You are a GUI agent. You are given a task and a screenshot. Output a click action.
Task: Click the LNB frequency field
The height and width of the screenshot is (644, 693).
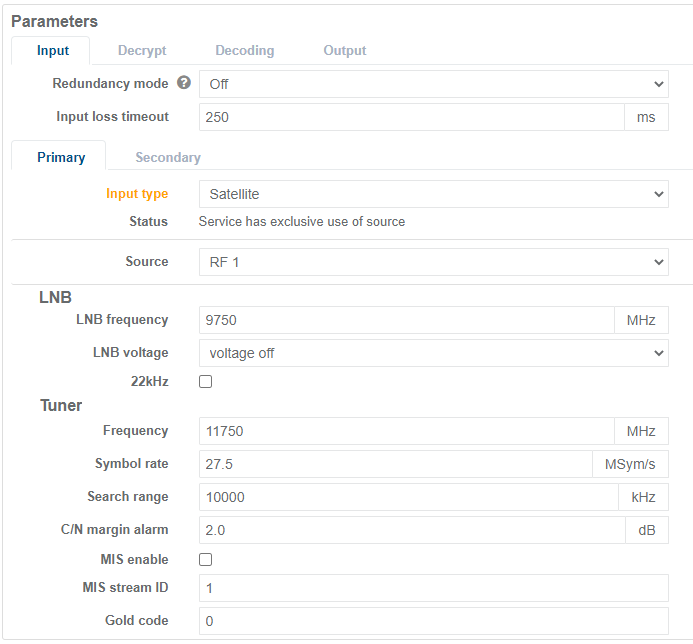[x=406, y=320]
